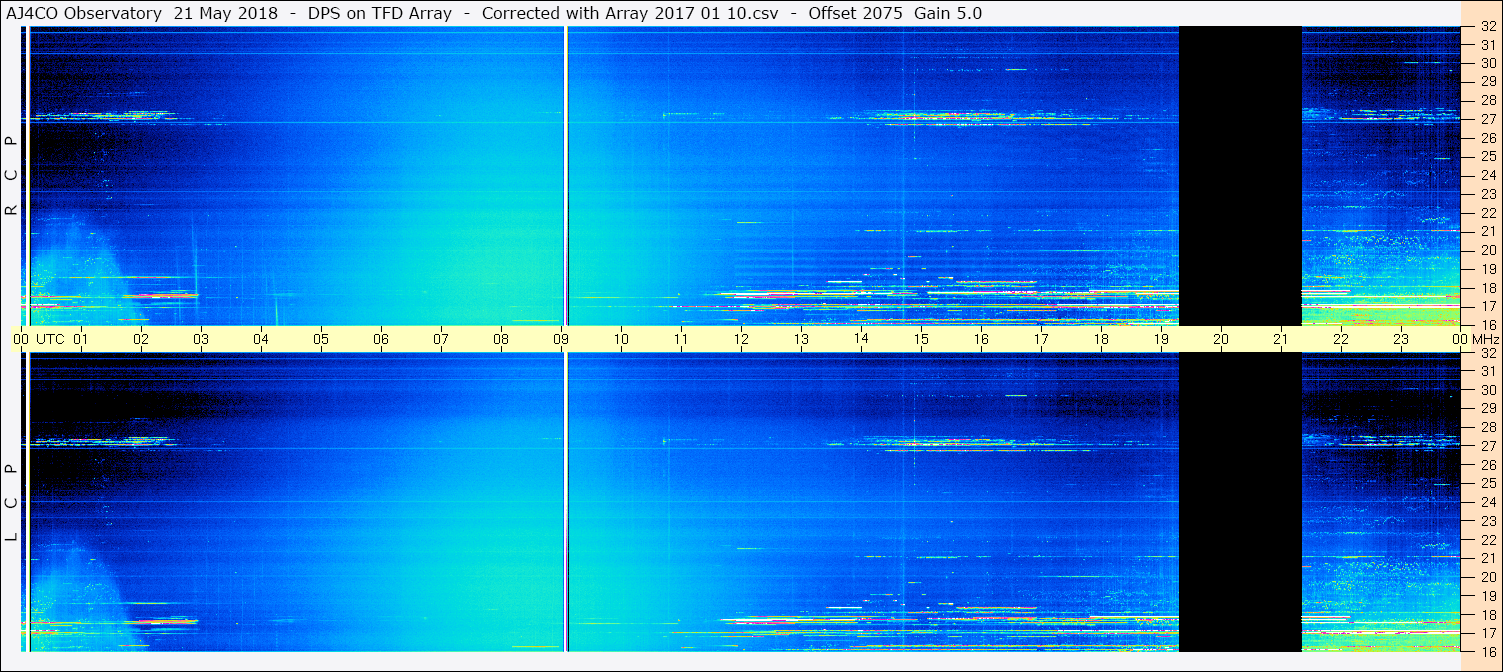Click the 09 hour label on the time axis

tap(561, 339)
